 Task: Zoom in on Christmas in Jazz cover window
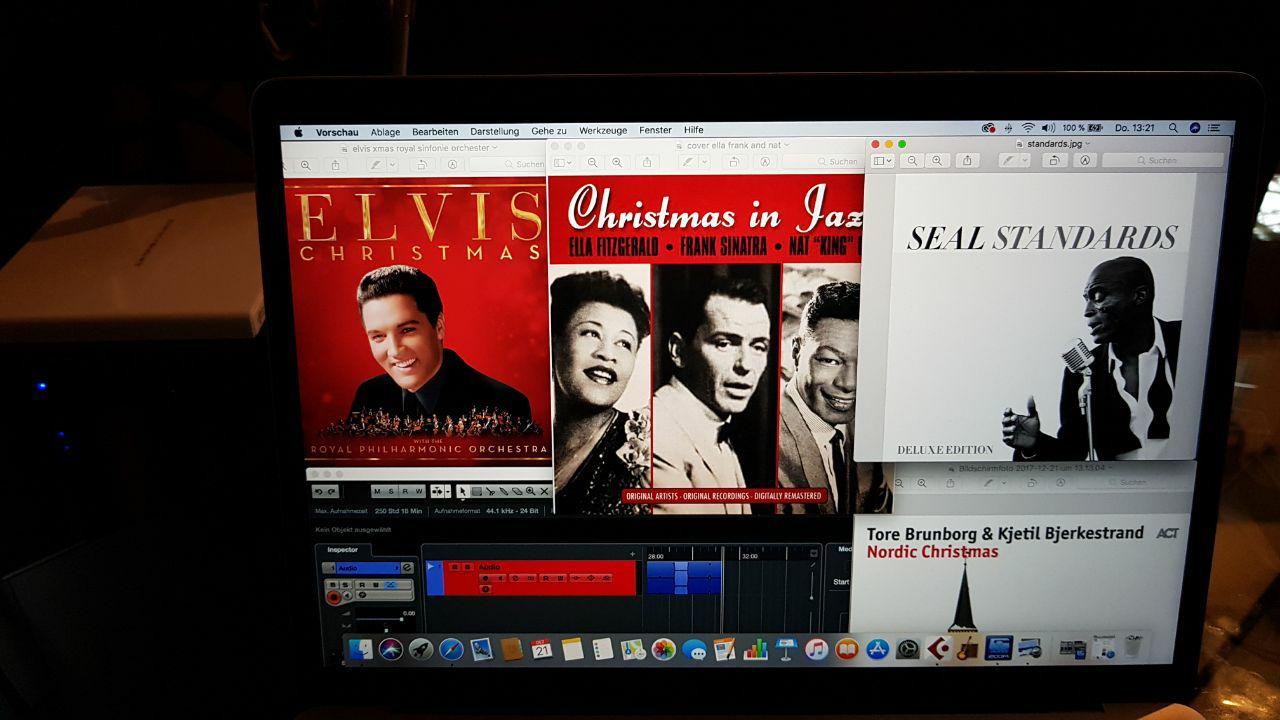pyautogui.click(x=617, y=162)
